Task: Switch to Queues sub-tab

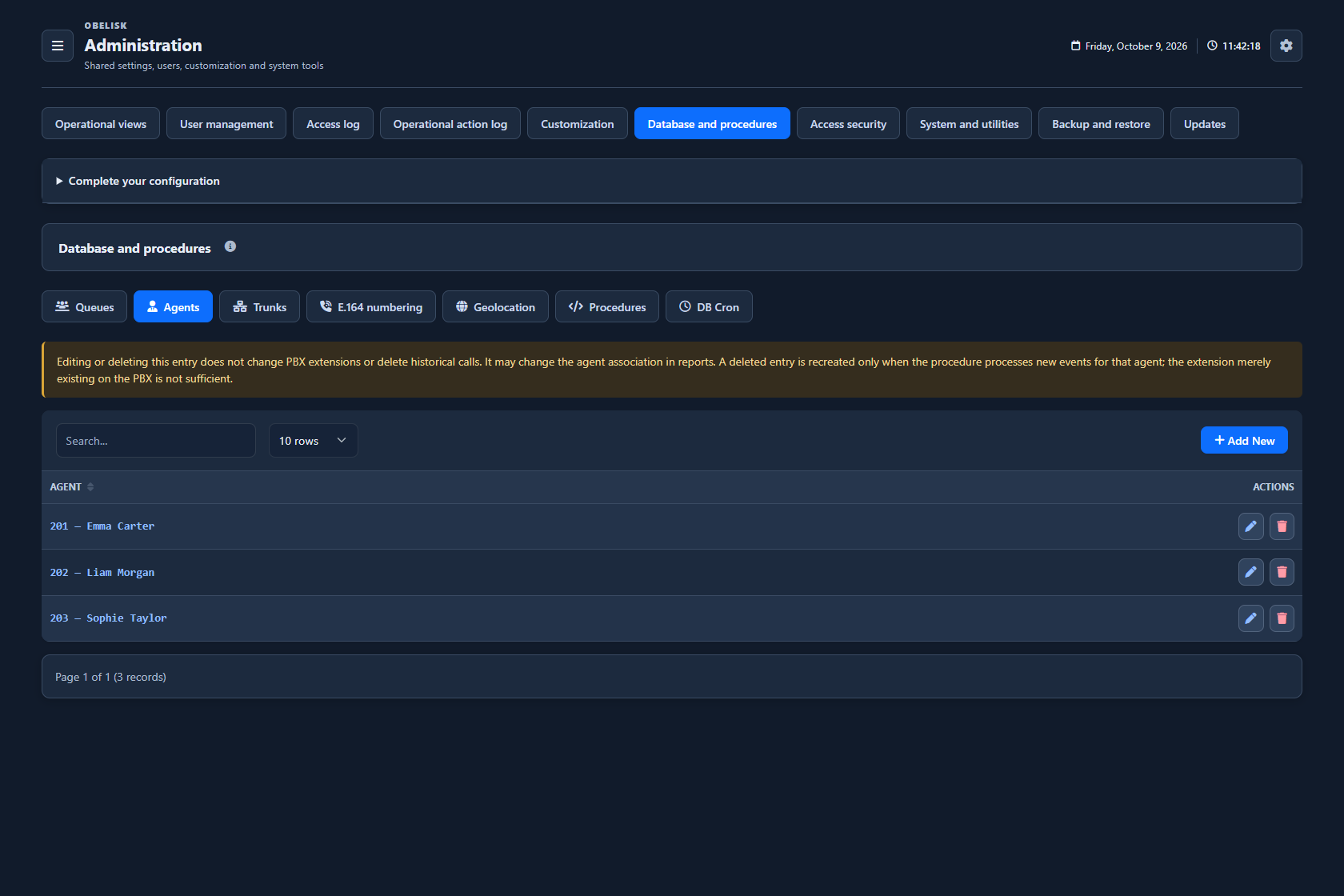Action: (x=84, y=306)
